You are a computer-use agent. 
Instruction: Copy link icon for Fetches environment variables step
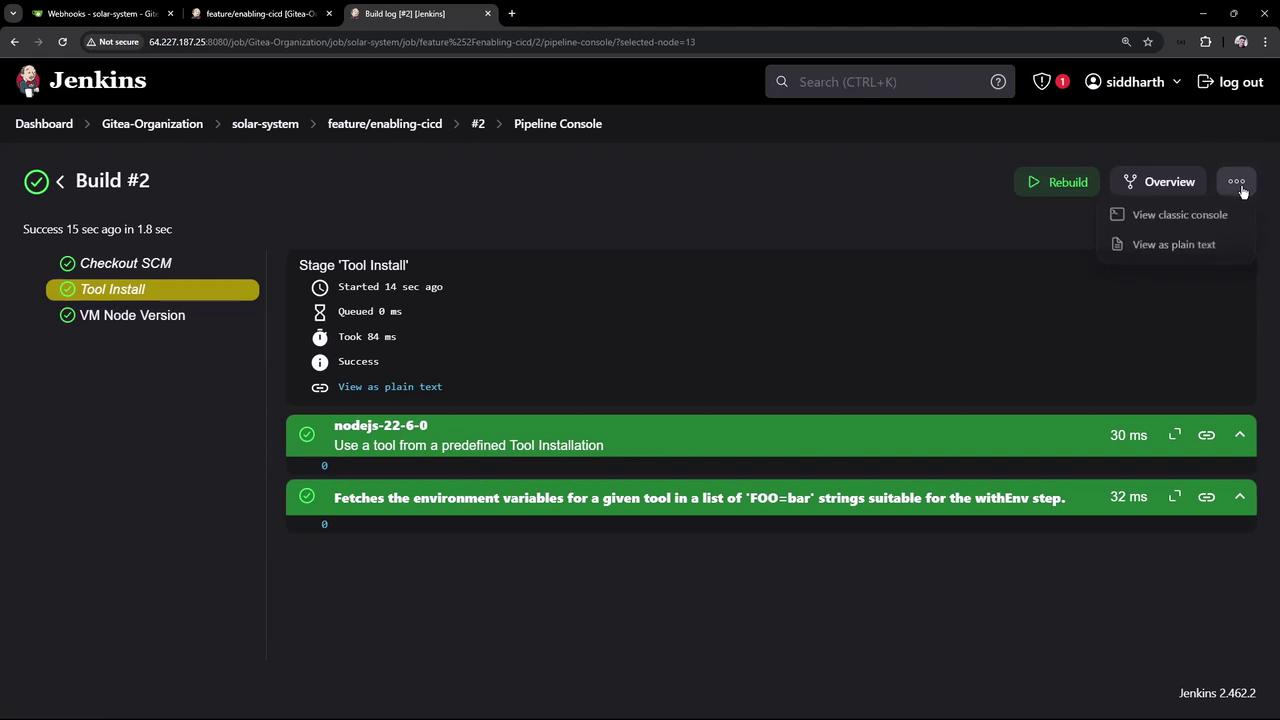pos(1207,497)
